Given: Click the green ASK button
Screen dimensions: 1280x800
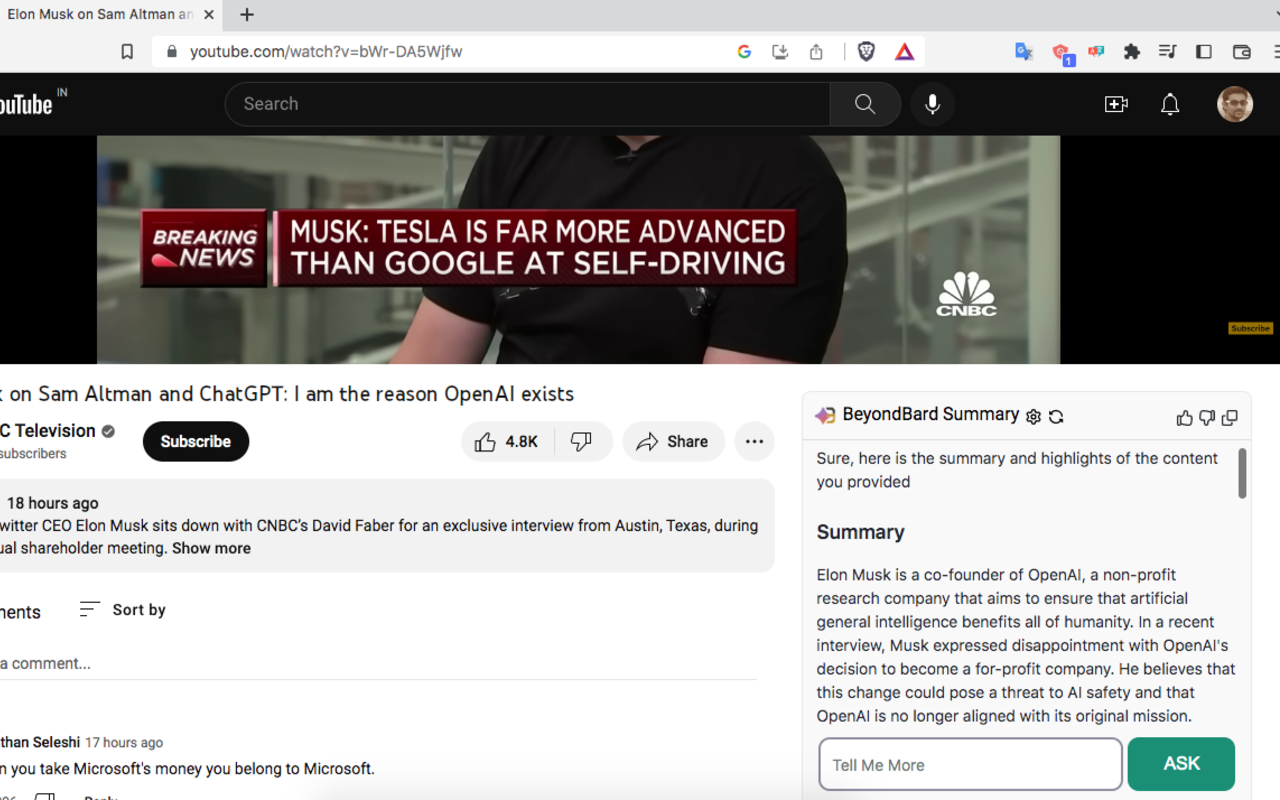Looking at the screenshot, I should tap(1180, 764).
